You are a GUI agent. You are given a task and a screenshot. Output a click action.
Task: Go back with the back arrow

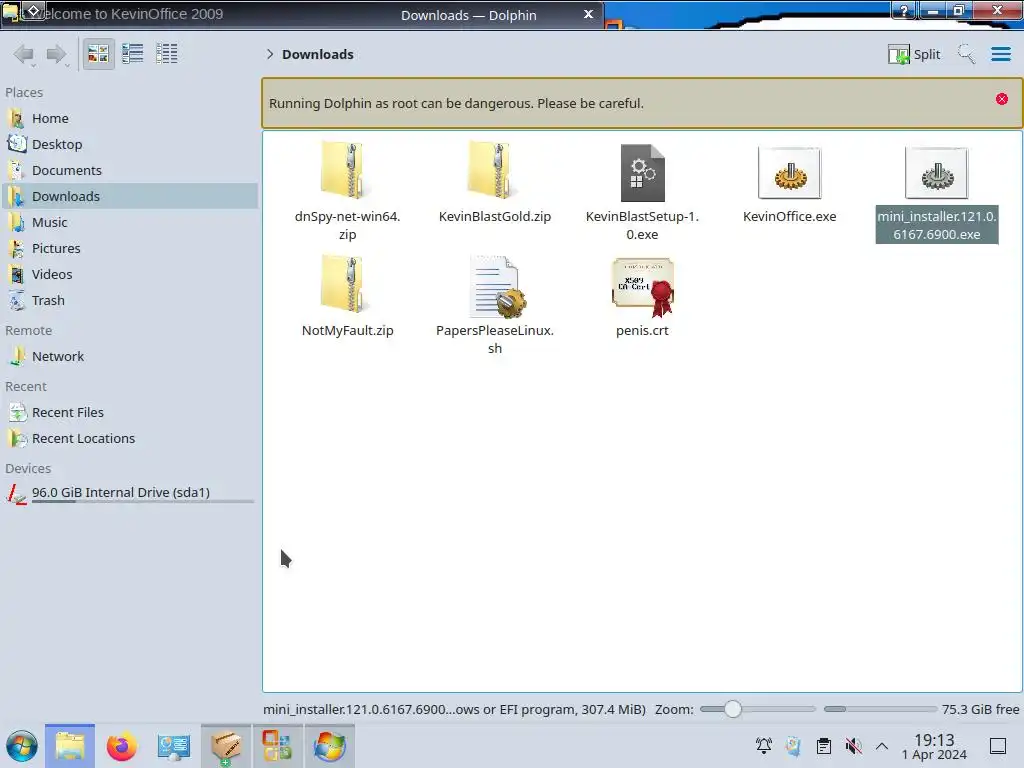point(24,54)
